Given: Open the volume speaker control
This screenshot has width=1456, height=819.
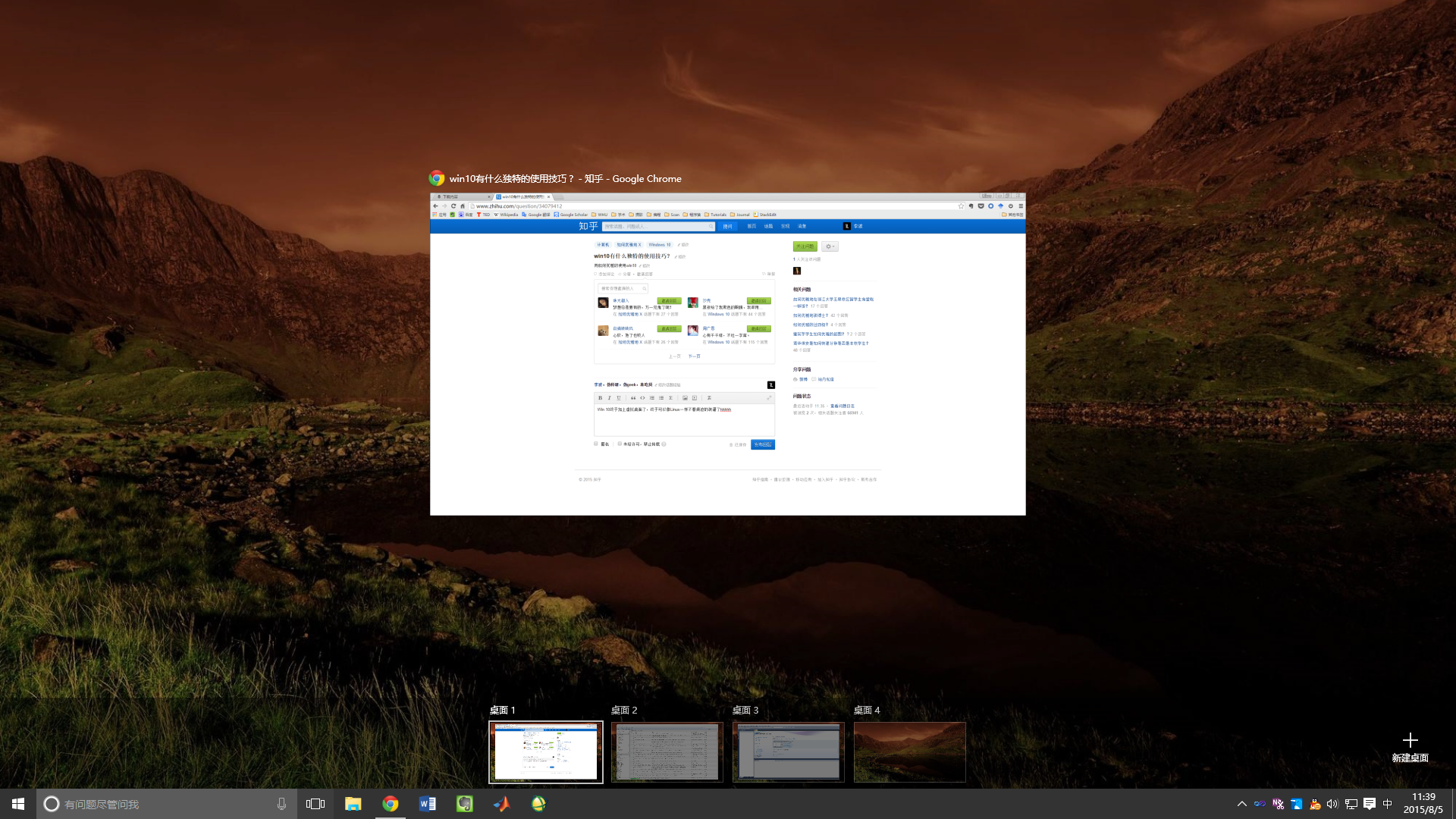Looking at the screenshot, I should (1332, 804).
